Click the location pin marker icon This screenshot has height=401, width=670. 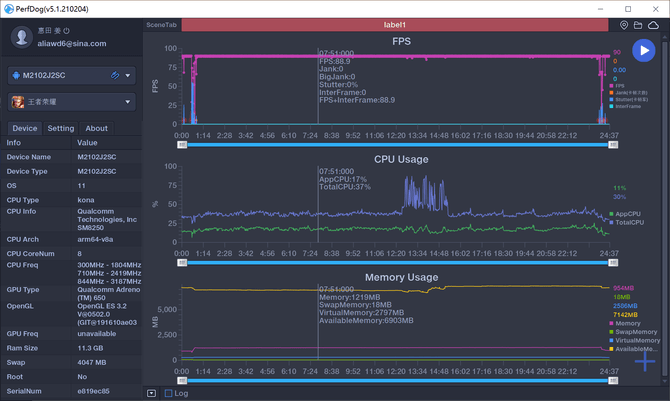pos(624,25)
